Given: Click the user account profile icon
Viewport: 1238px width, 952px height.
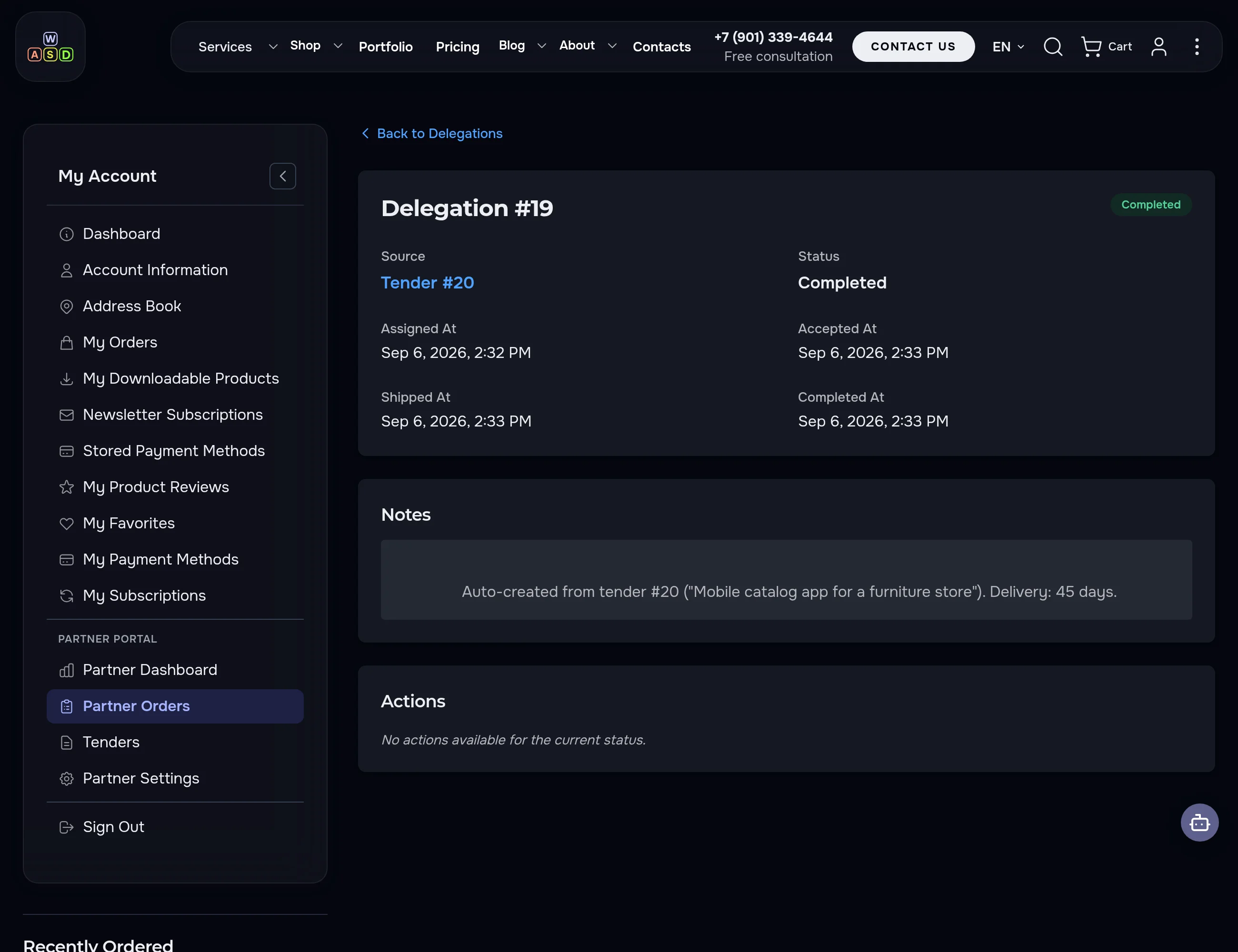Looking at the screenshot, I should coord(1158,47).
